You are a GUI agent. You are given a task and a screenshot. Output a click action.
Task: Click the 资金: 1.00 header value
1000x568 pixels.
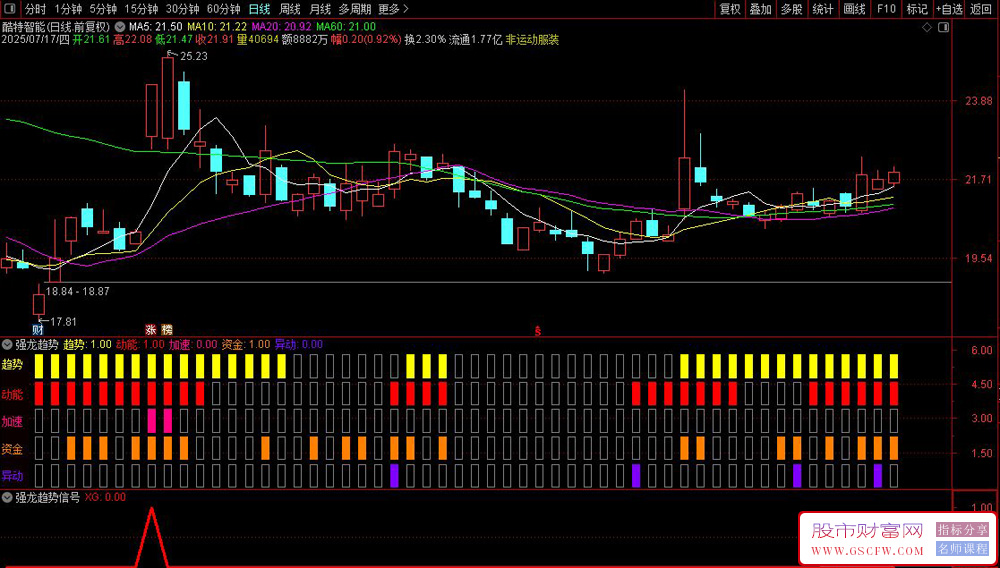246,345
